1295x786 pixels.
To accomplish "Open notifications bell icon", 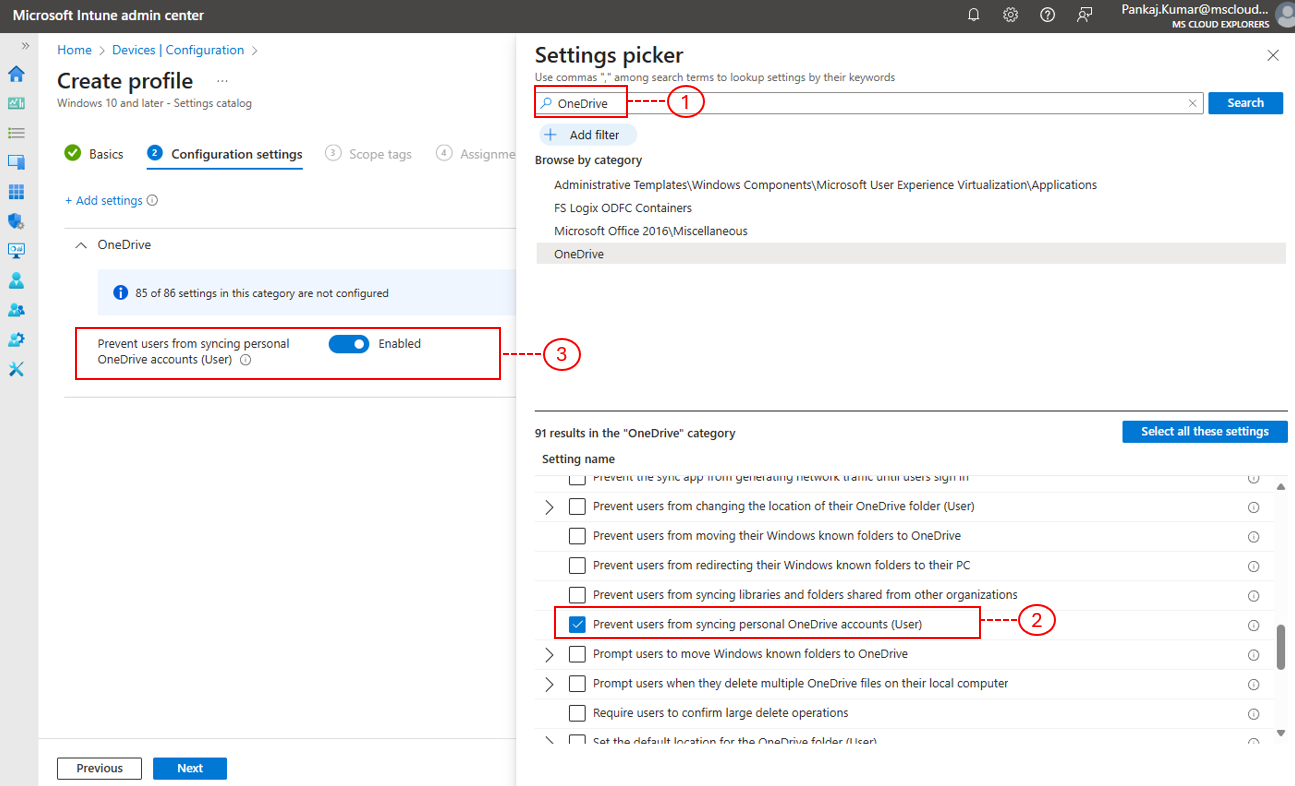I will coord(973,15).
